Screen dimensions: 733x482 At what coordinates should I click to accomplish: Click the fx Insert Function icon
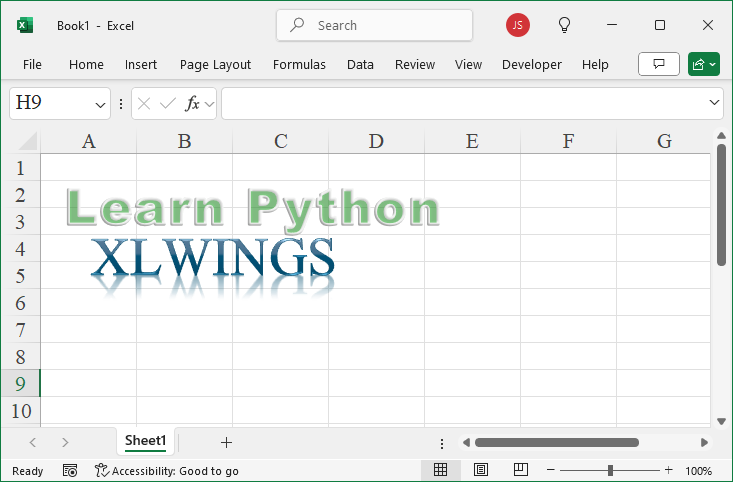coord(192,103)
